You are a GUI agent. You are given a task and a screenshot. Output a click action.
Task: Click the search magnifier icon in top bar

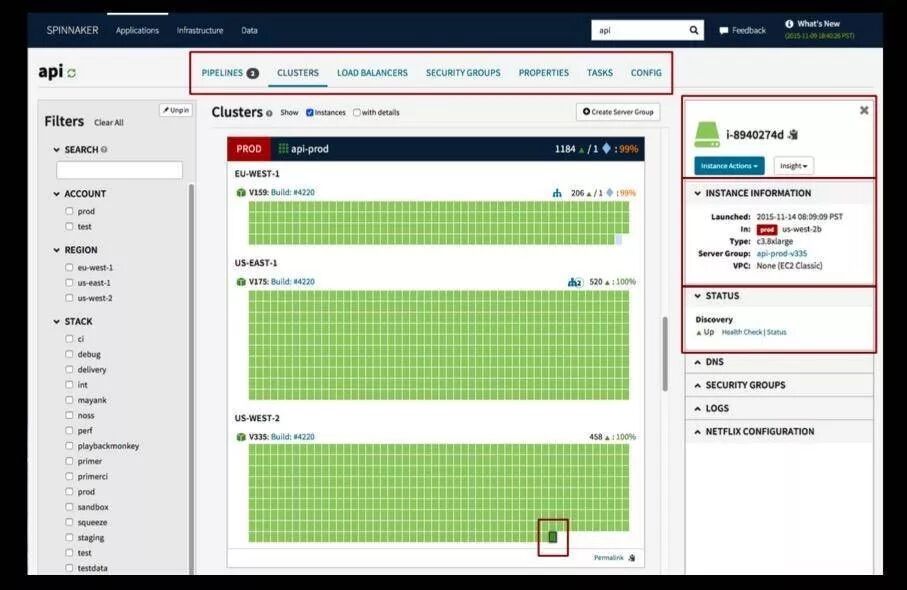tap(694, 30)
